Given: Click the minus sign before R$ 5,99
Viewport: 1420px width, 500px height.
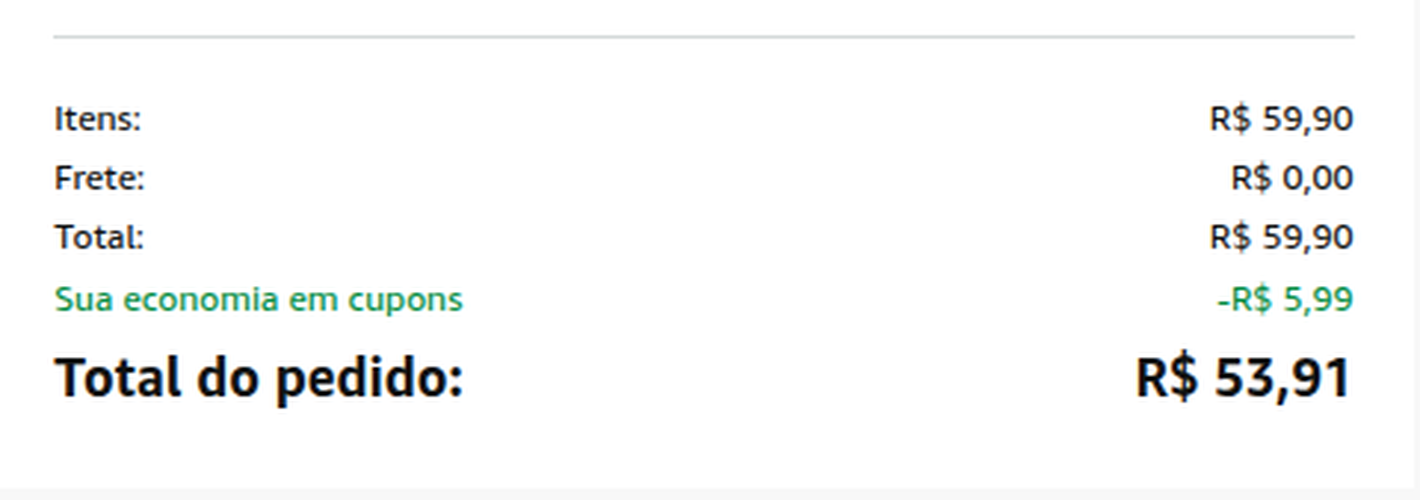Looking at the screenshot, I should point(1223,300).
